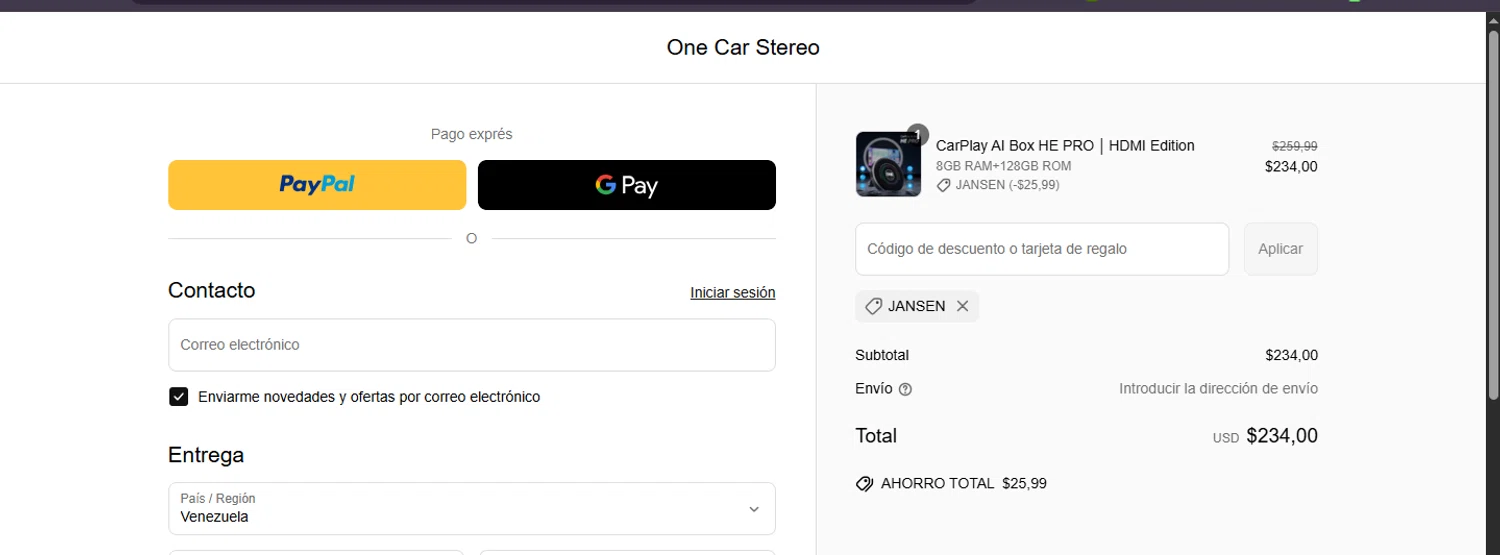Click the scrollbar up arrow
1500x555 pixels.
(1493, 19)
